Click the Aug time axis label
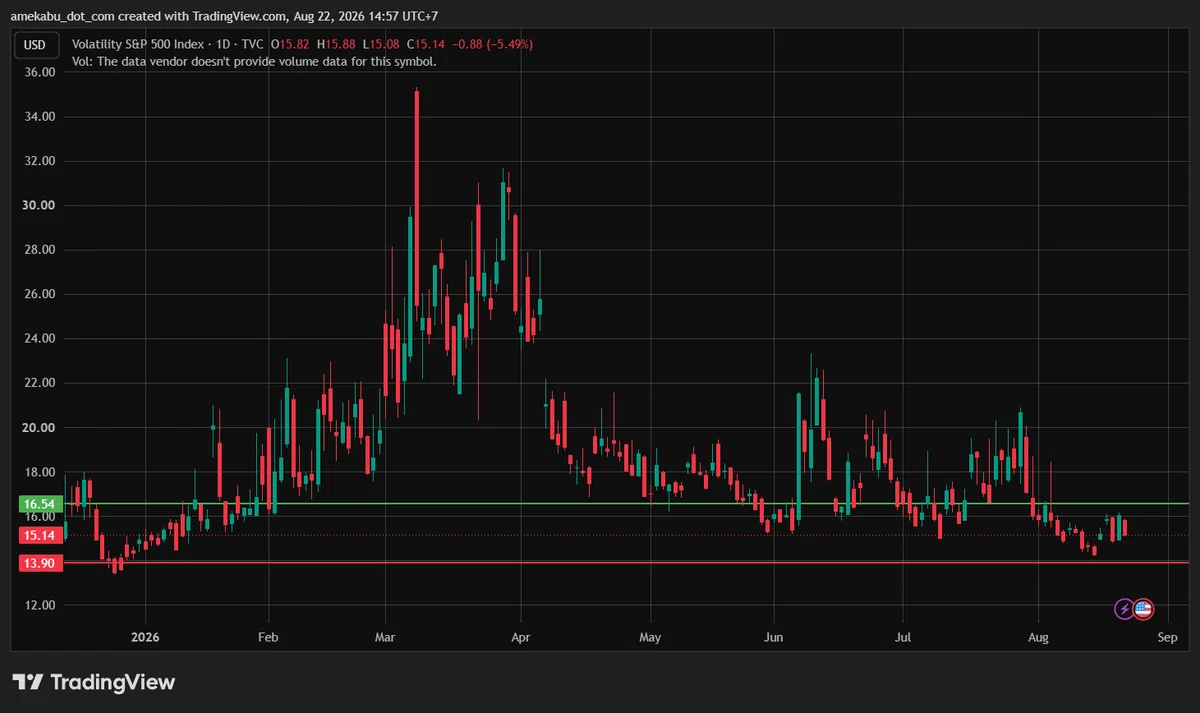 (1038, 636)
